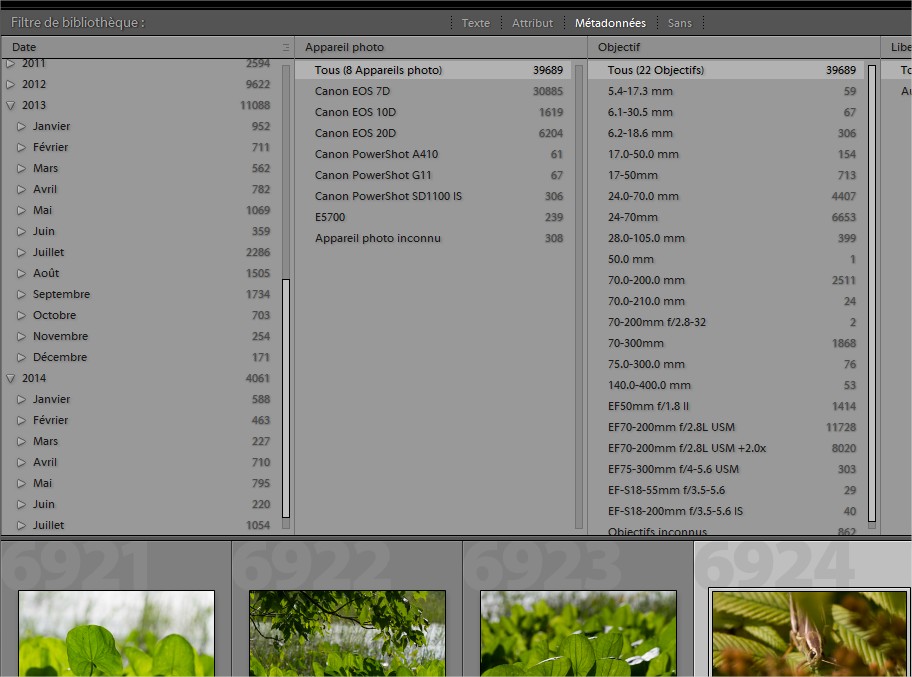Select the Attribut filter tab
Screen dimensions: 912x677
click(x=532, y=23)
